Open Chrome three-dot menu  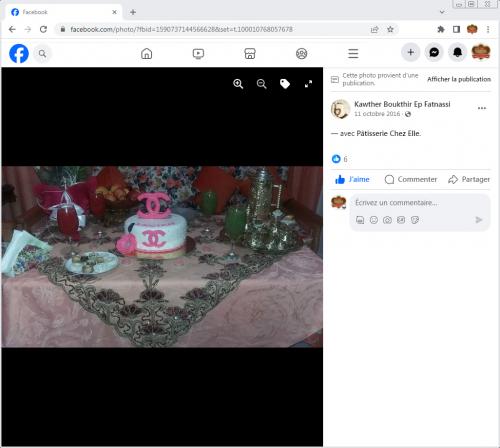[488, 29]
